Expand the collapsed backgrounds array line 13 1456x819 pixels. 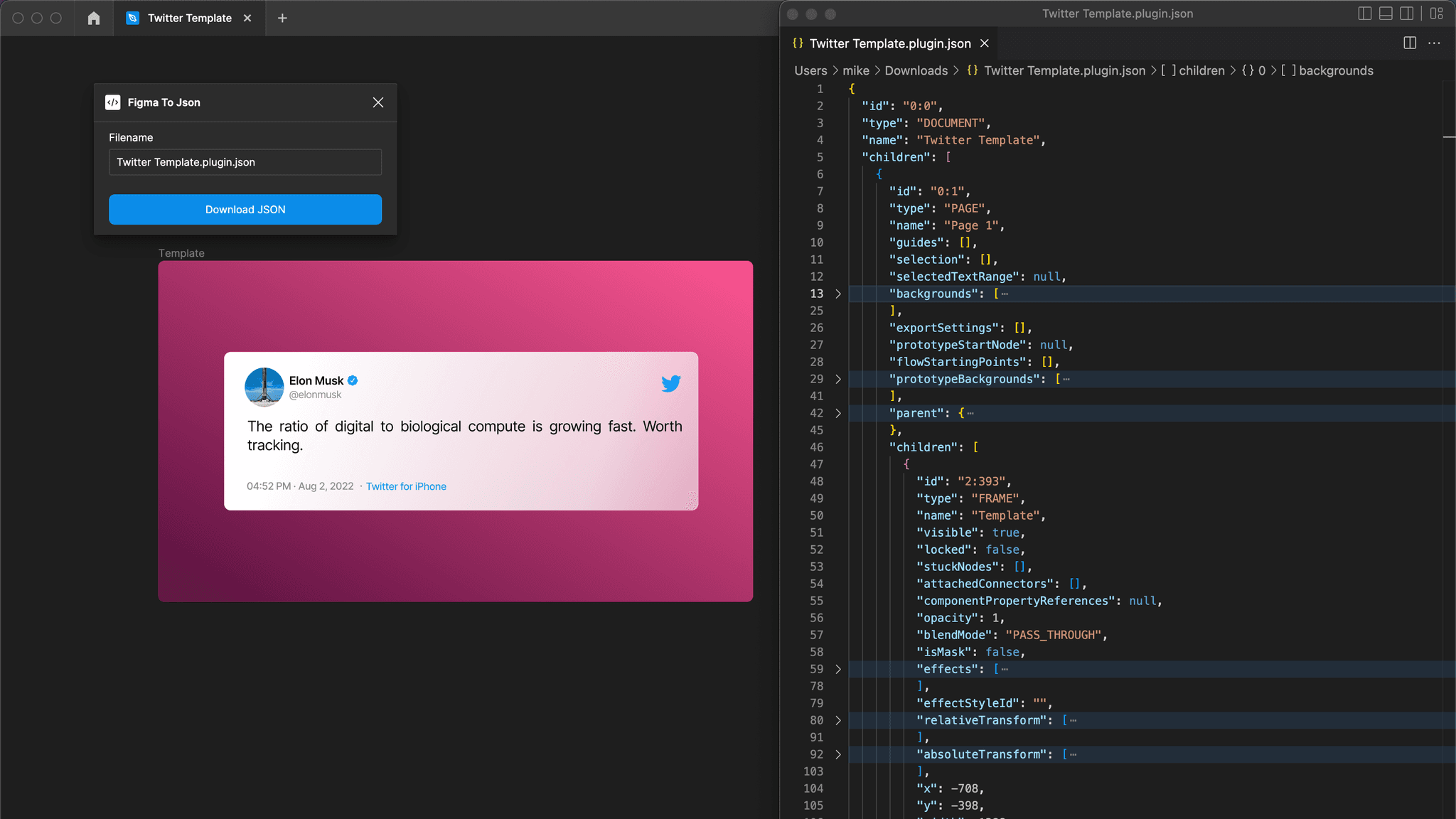pyautogui.click(x=838, y=294)
